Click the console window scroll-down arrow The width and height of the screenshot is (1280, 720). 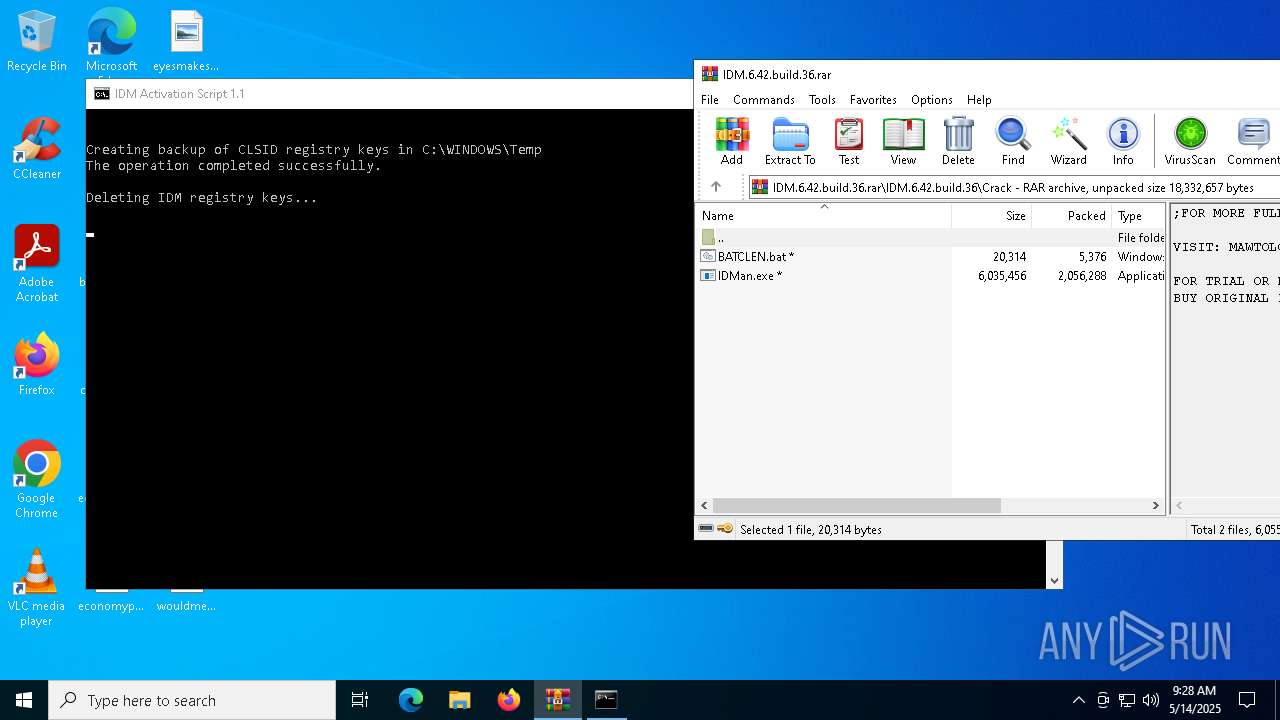1054,580
